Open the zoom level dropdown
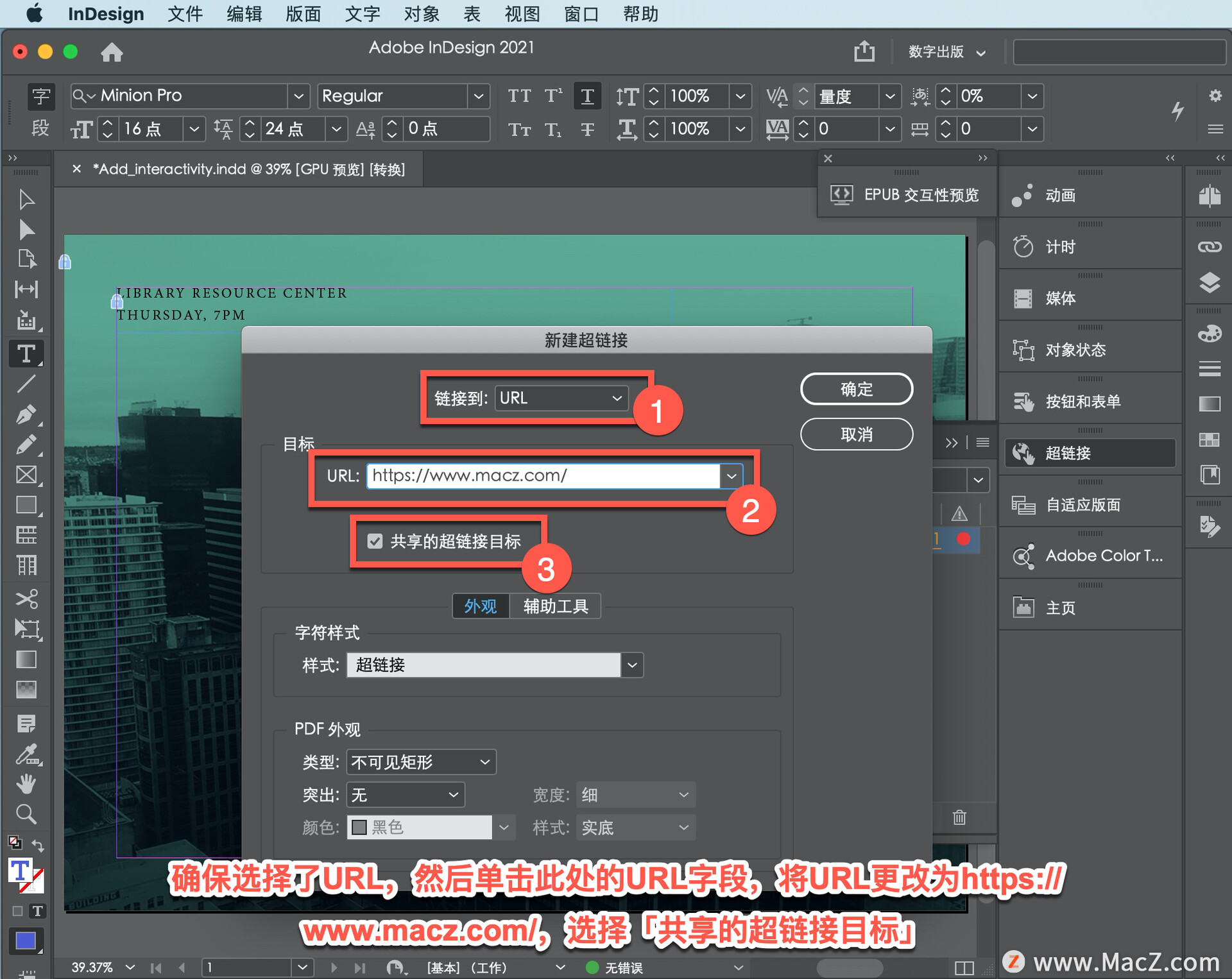This screenshot has height=979, width=1232. [x=130, y=967]
